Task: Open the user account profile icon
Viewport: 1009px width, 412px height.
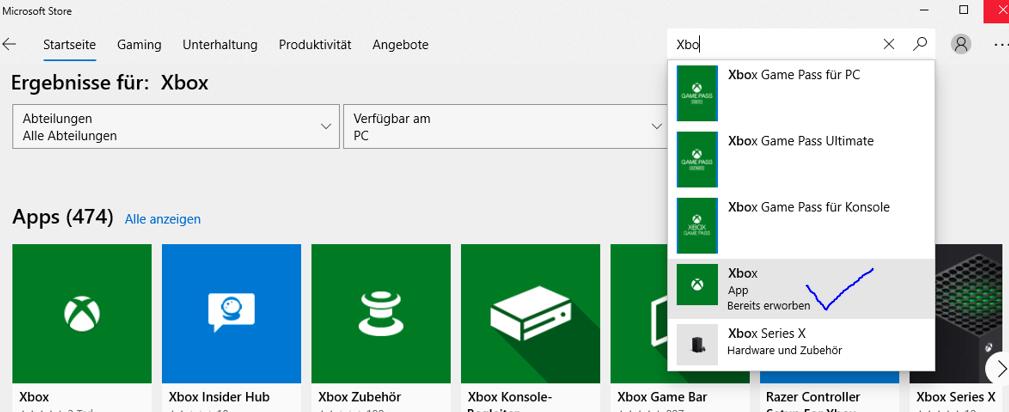Action: point(961,44)
